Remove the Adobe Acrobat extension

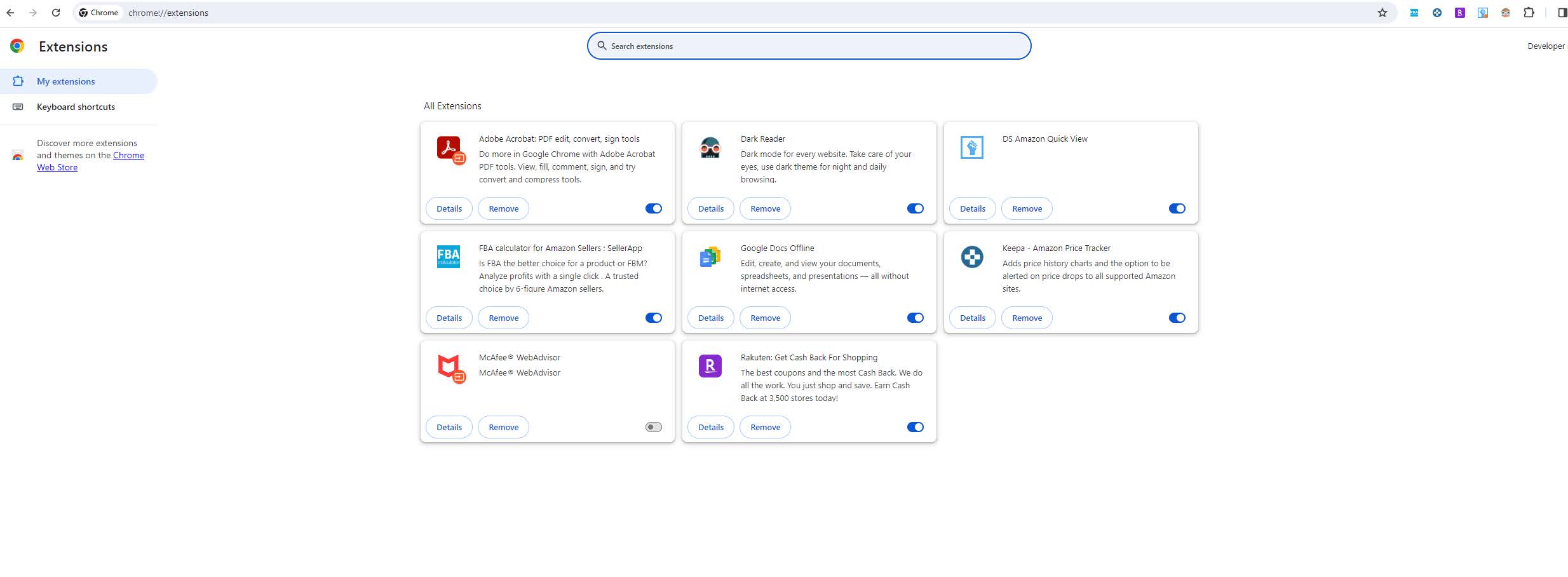click(504, 208)
